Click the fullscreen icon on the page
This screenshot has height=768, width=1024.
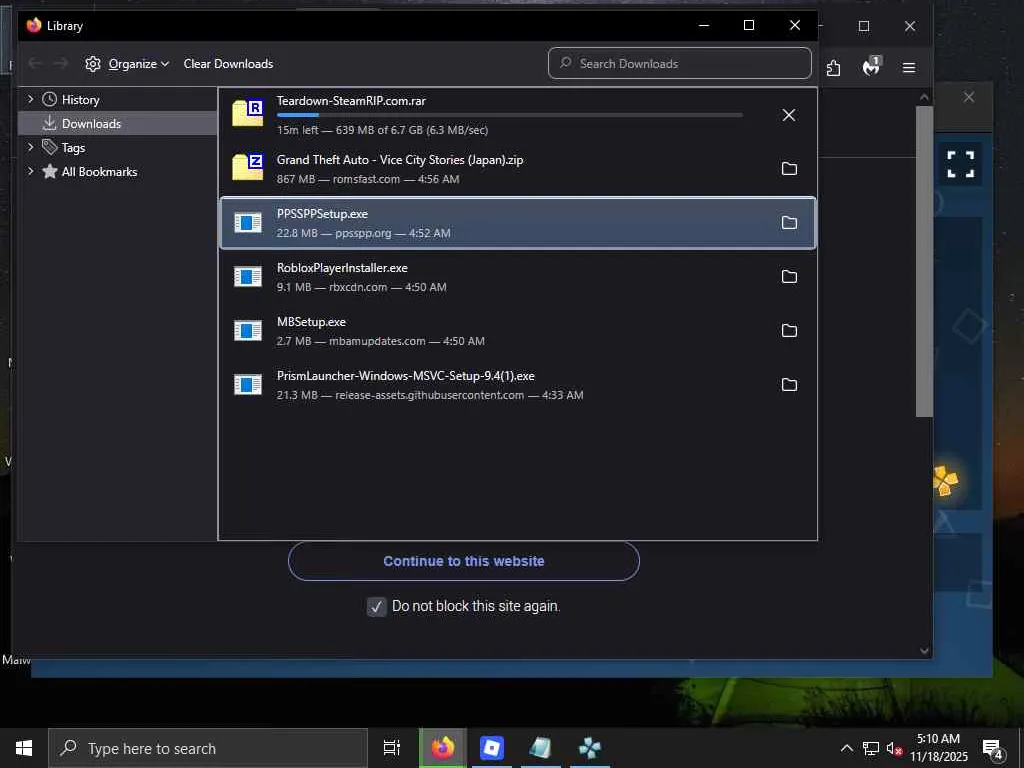[x=961, y=164]
